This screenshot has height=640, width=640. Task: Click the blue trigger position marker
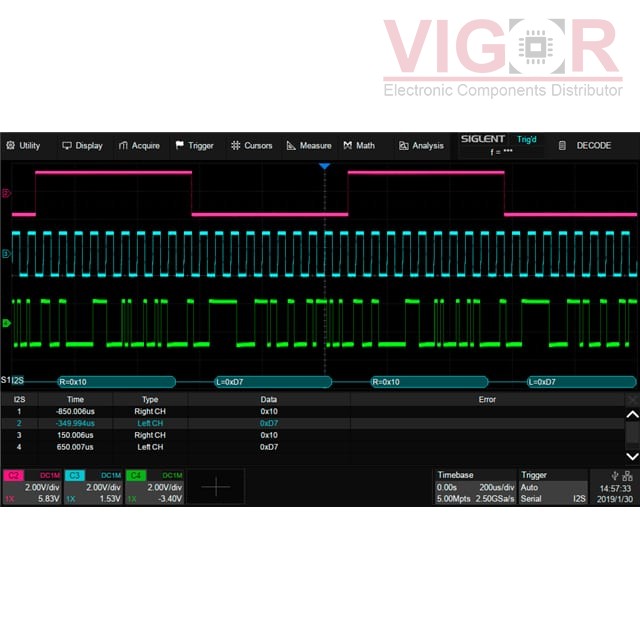[x=324, y=166]
